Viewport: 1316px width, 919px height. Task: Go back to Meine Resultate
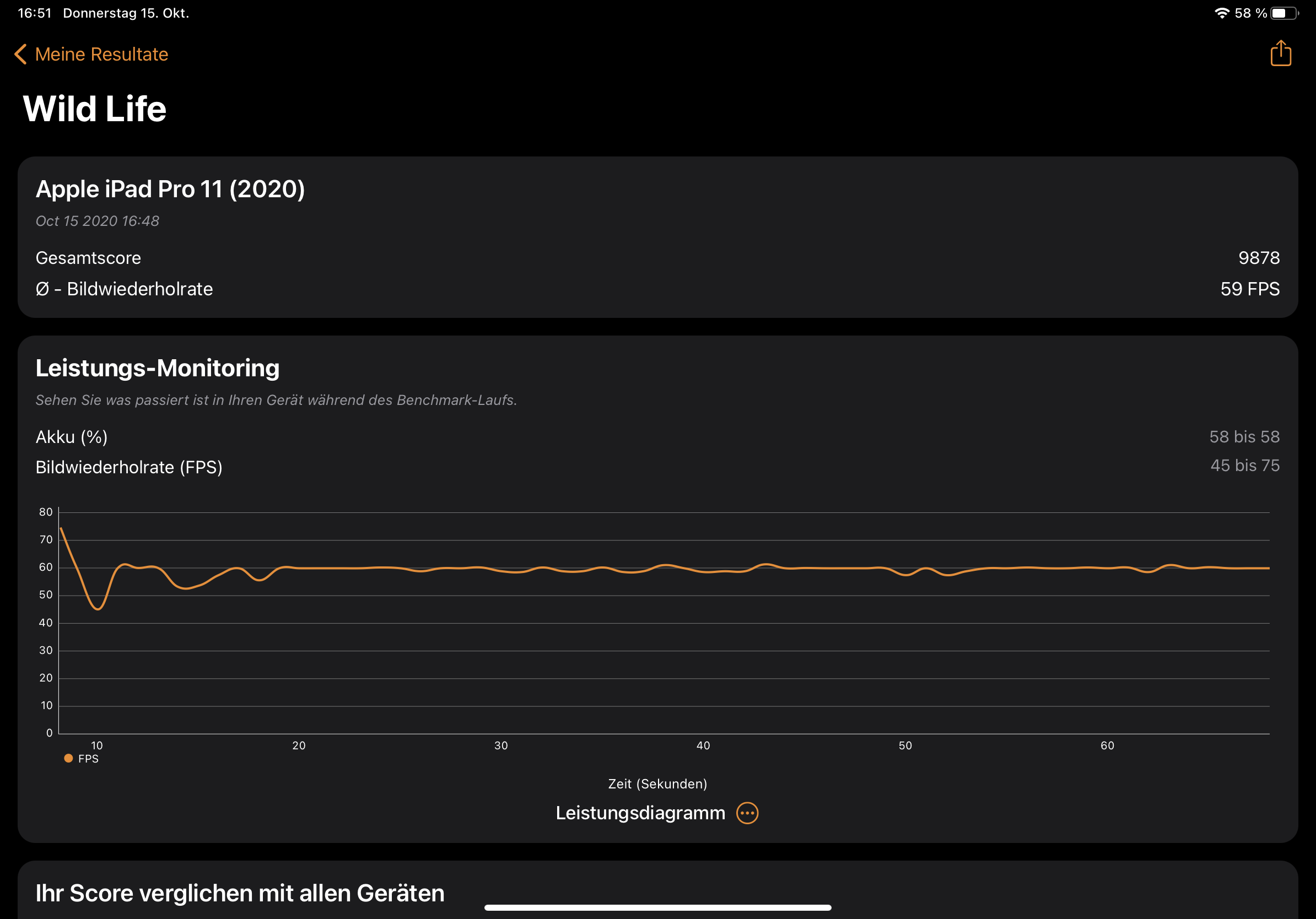point(101,55)
